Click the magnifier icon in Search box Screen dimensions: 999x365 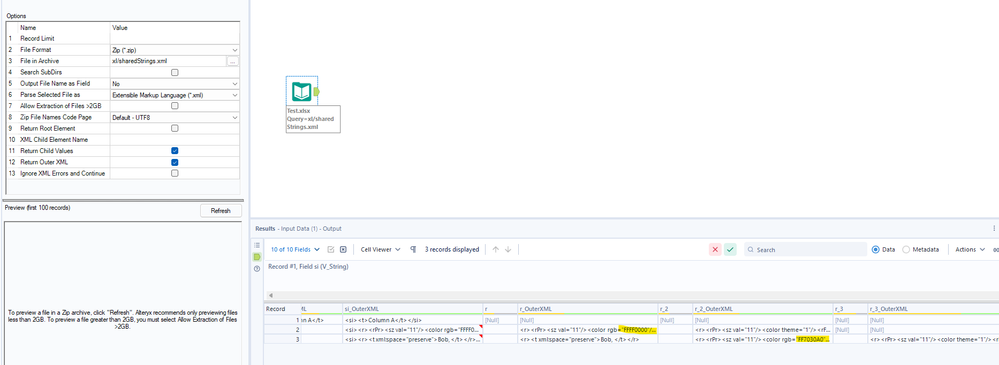751,250
